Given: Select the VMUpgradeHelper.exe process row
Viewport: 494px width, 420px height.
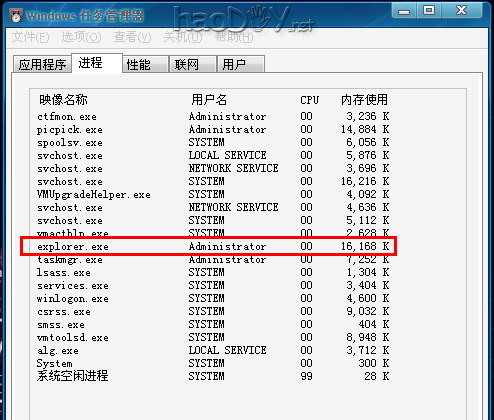Looking at the screenshot, I should click(x=213, y=194).
